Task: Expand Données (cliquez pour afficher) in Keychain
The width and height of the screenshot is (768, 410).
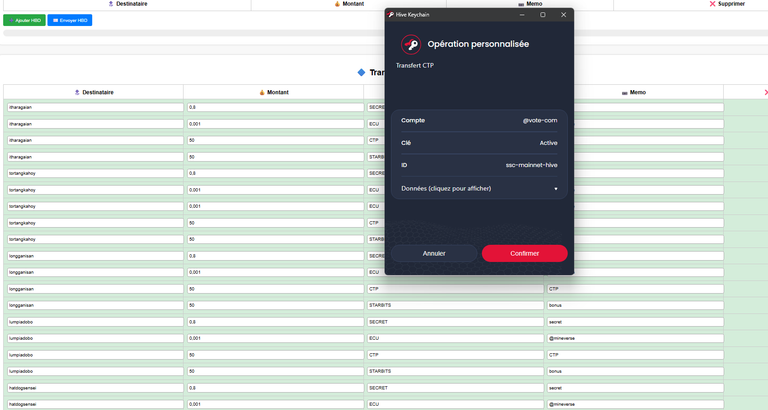Action: coord(479,189)
